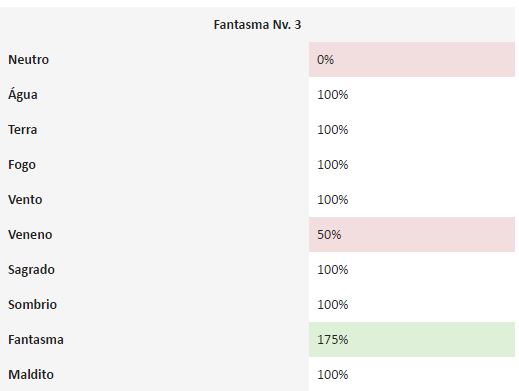
Task: Select the Água row label
Action: (23, 94)
